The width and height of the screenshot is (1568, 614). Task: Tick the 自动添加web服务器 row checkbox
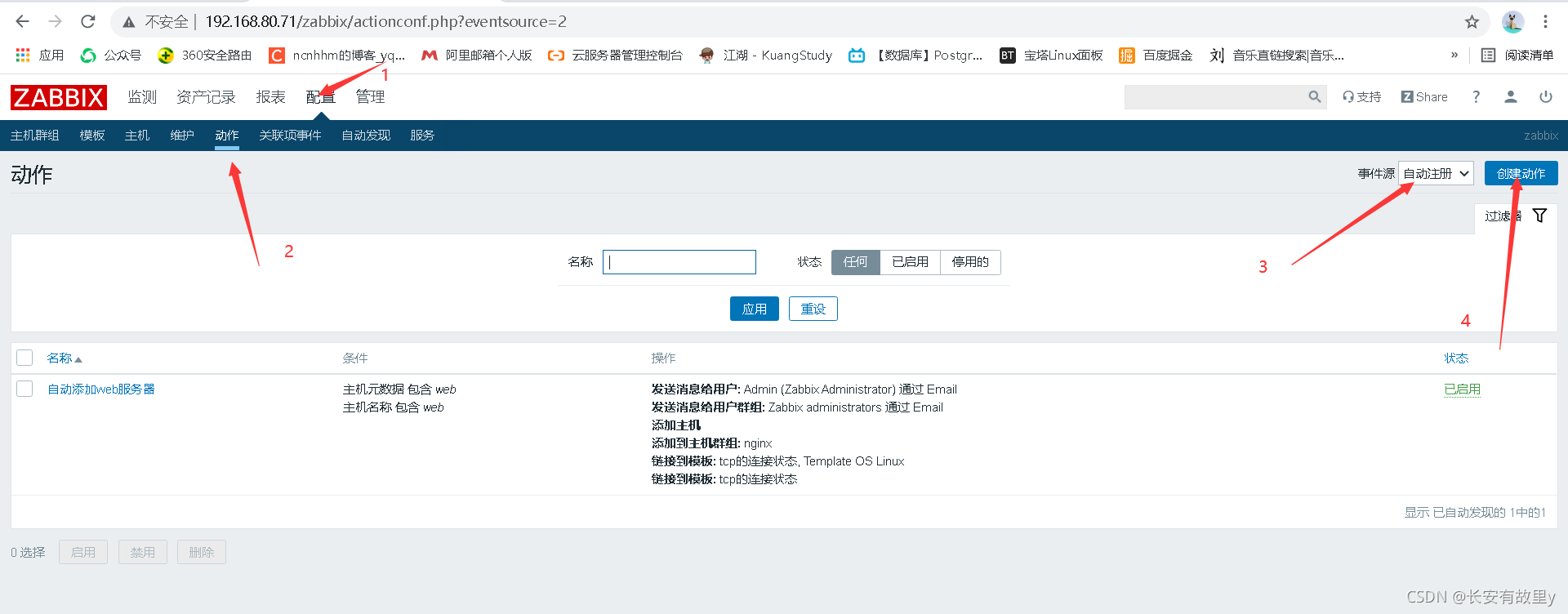[24, 389]
